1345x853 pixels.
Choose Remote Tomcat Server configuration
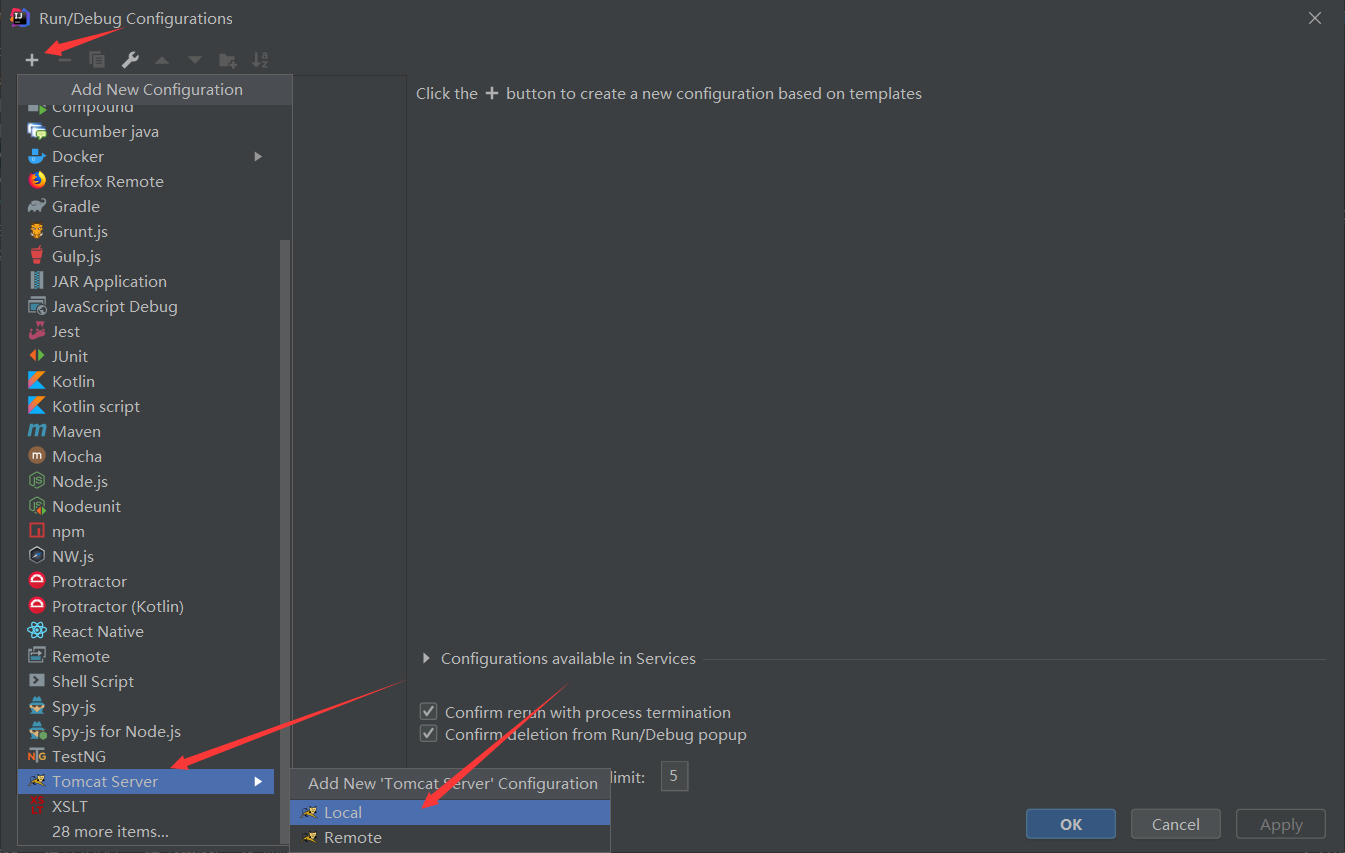(x=450, y=837)
